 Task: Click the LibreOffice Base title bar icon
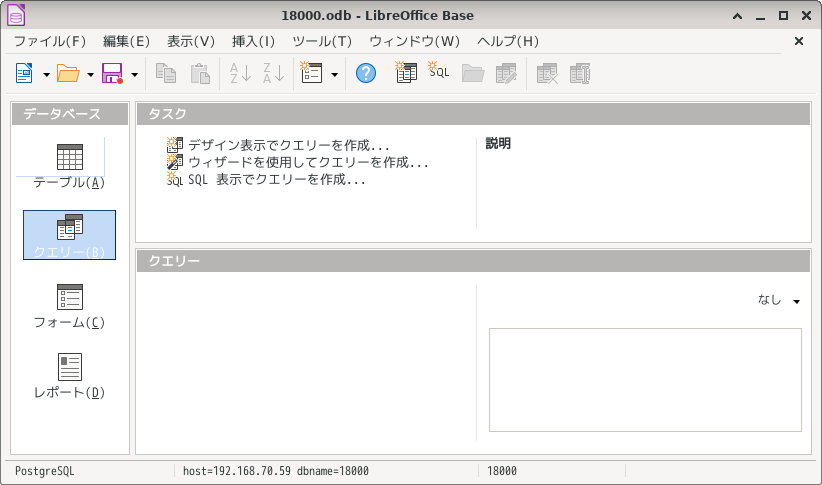(x=16, y=15)
